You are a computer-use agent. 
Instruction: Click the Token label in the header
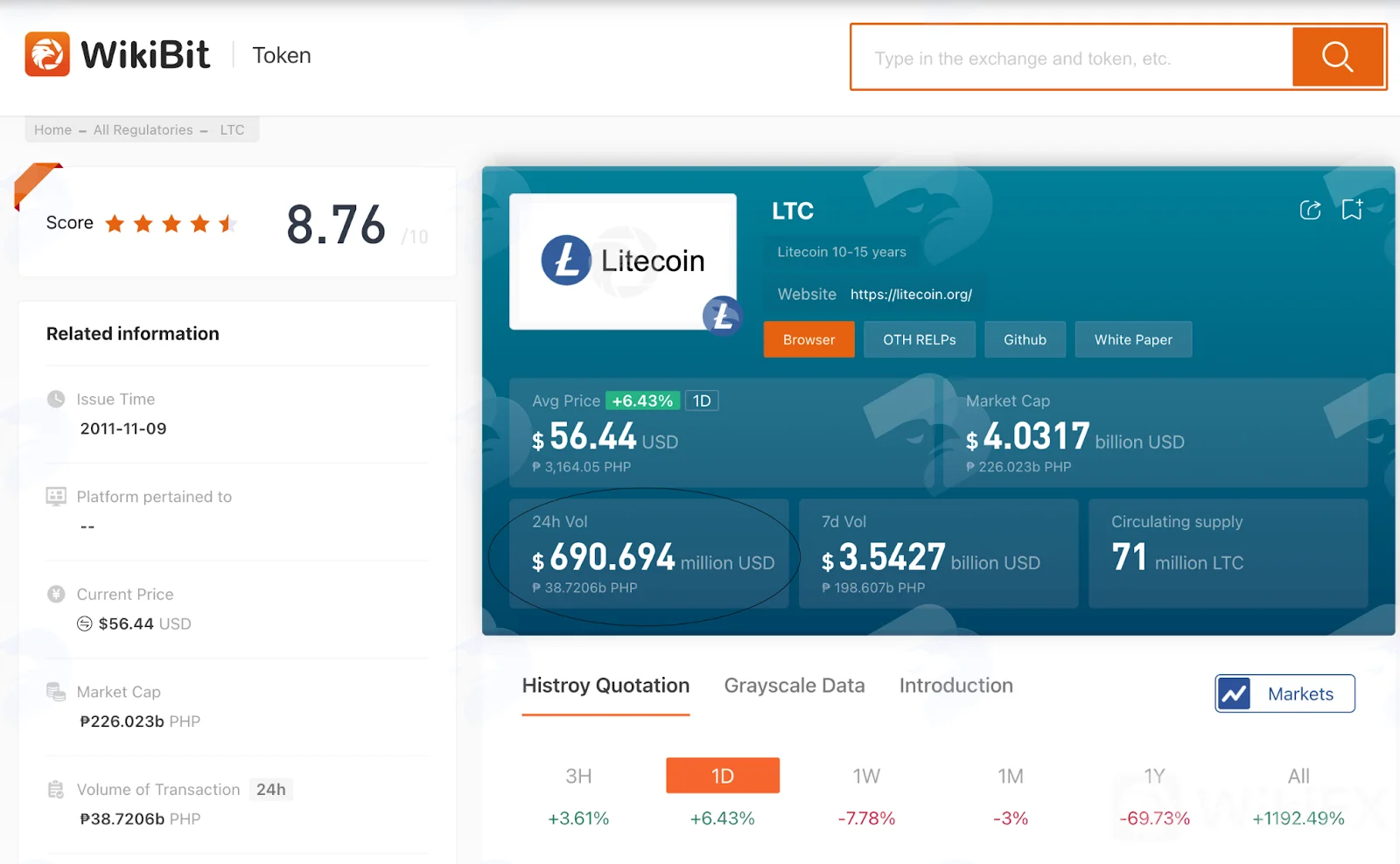click(x=282, y=55)
